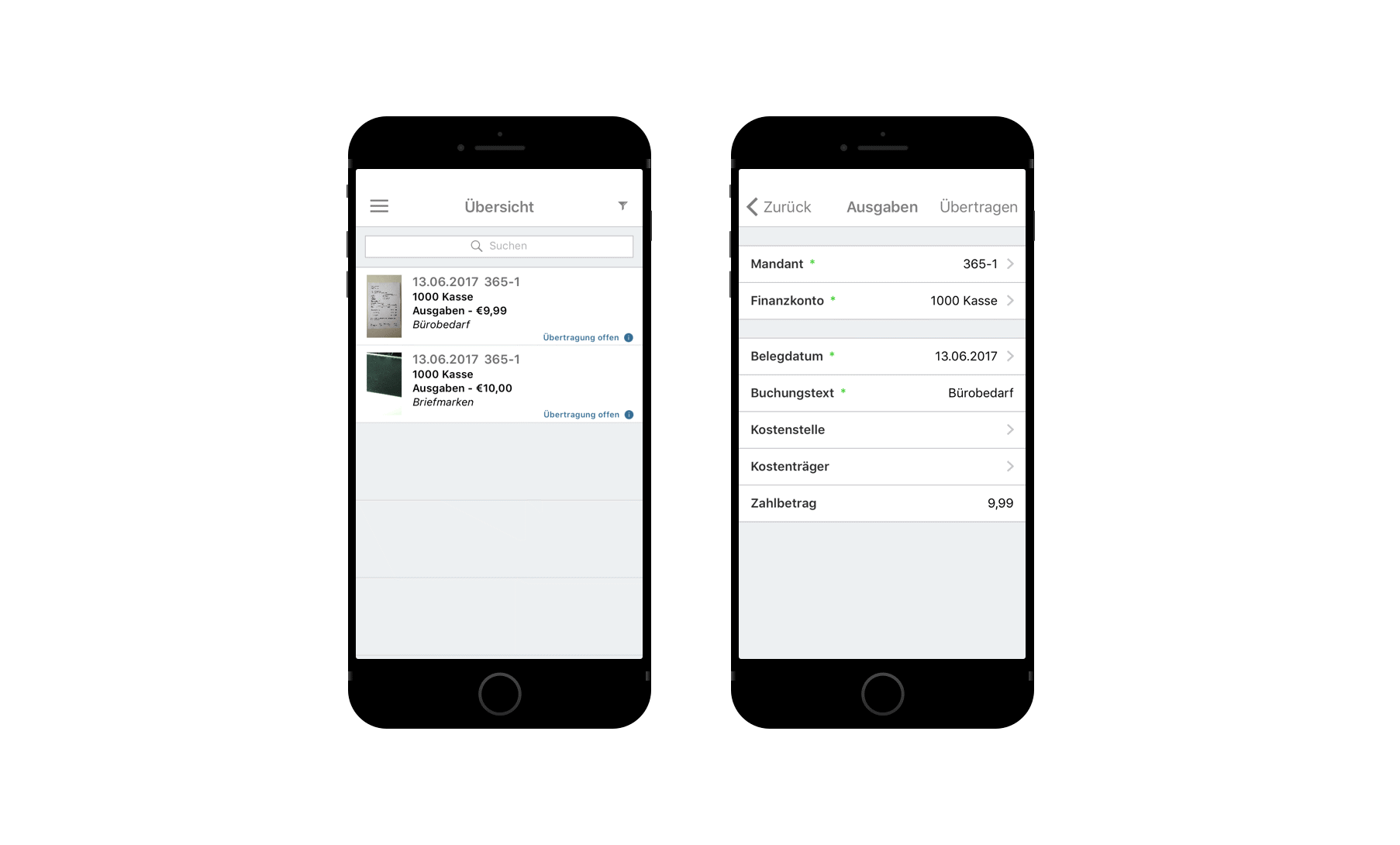The image size is (1400, 845).
Task: Expand the Mandant selection chevron
Action: 1010,264
